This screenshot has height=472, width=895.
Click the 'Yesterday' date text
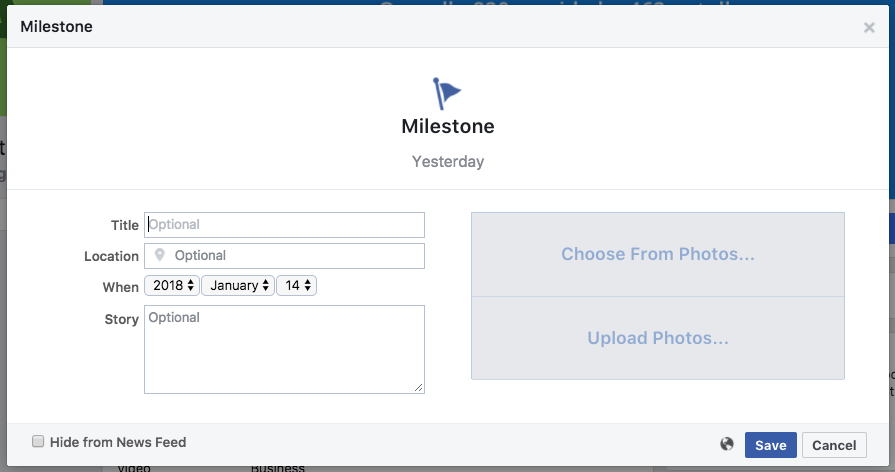(x=448, y=162)
